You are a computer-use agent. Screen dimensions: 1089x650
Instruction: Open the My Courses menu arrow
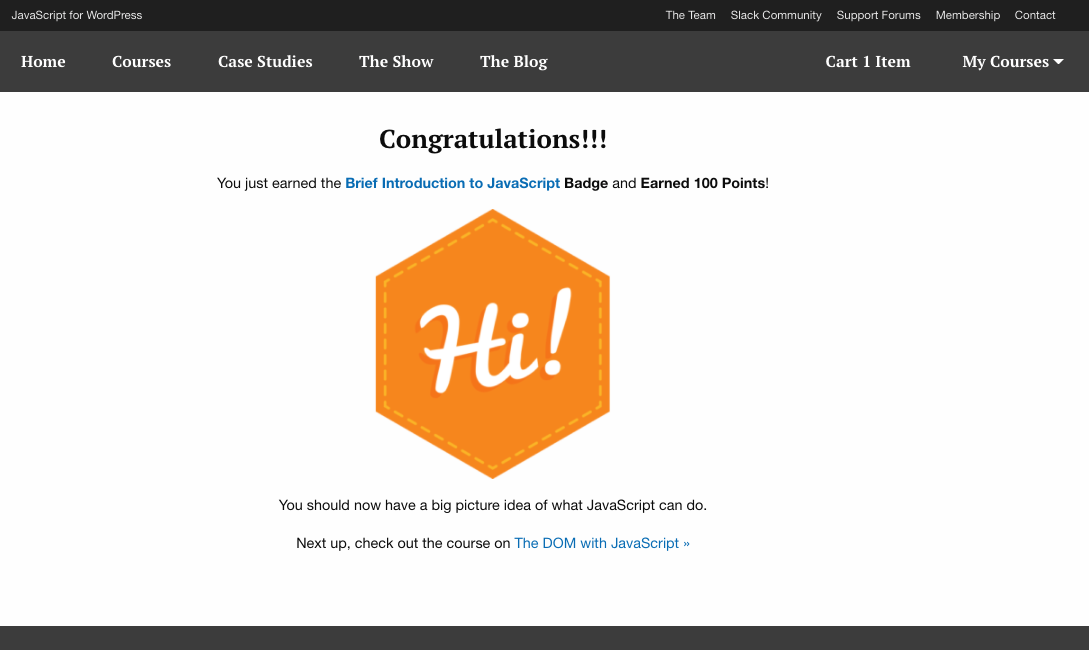pos(1058,61)
